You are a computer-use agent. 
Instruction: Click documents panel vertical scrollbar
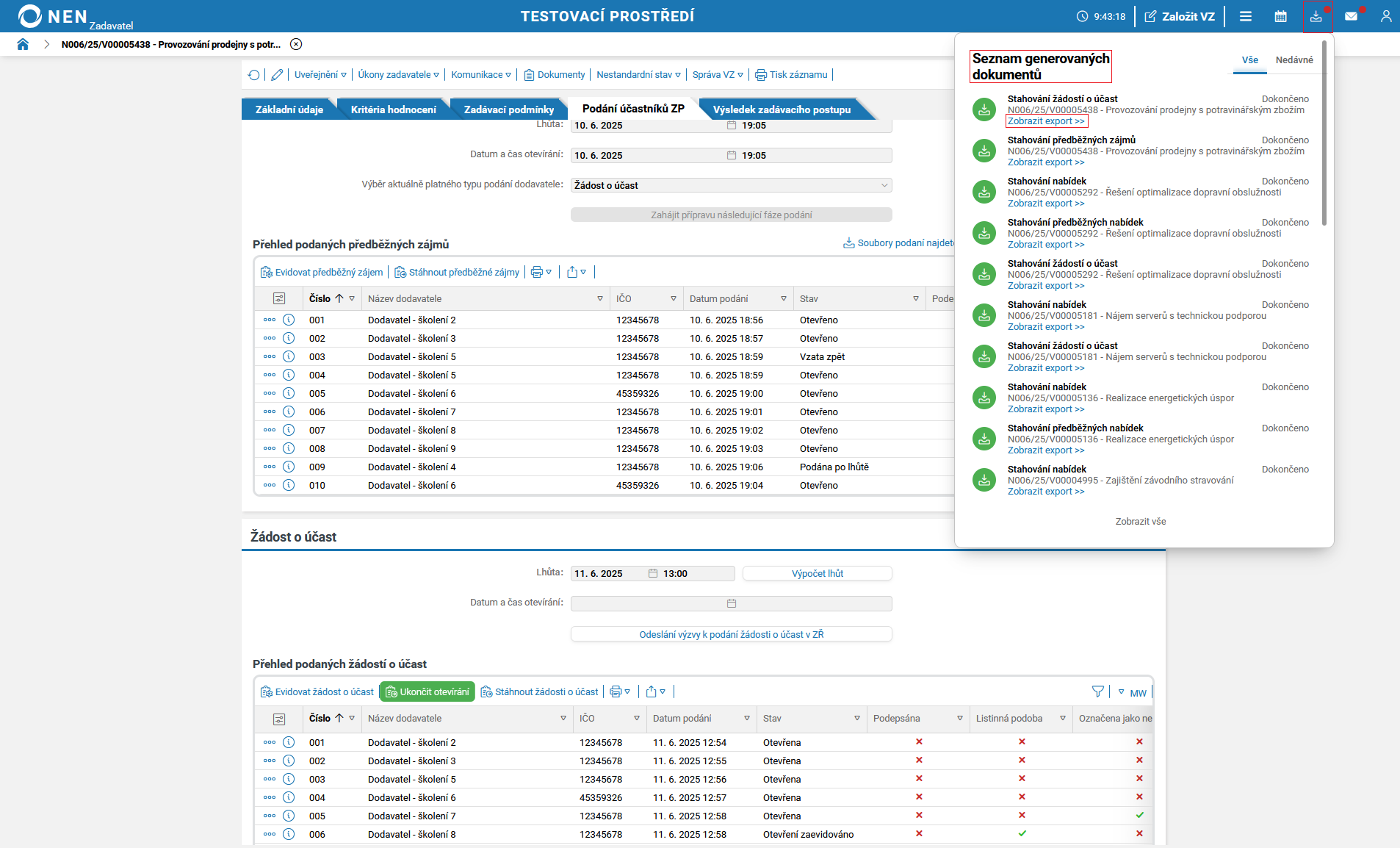[1324, 134]
